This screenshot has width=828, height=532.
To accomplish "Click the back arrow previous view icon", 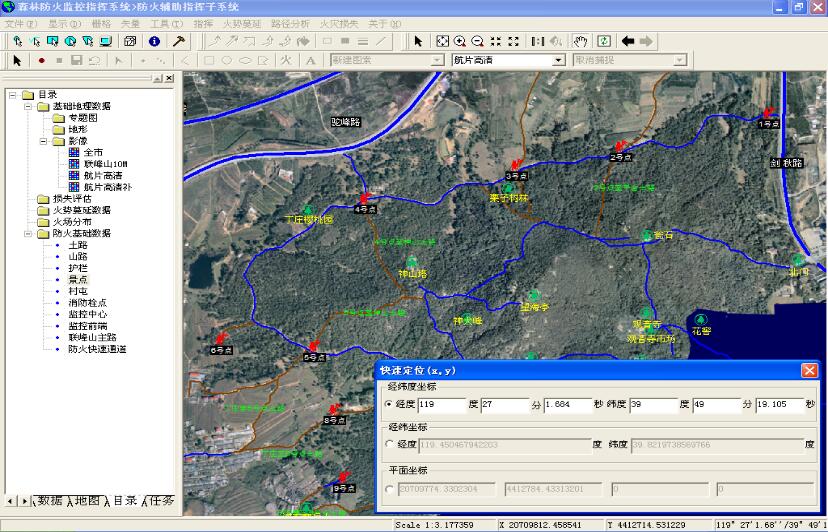I will pyautogui.click(x=628, y=41).
